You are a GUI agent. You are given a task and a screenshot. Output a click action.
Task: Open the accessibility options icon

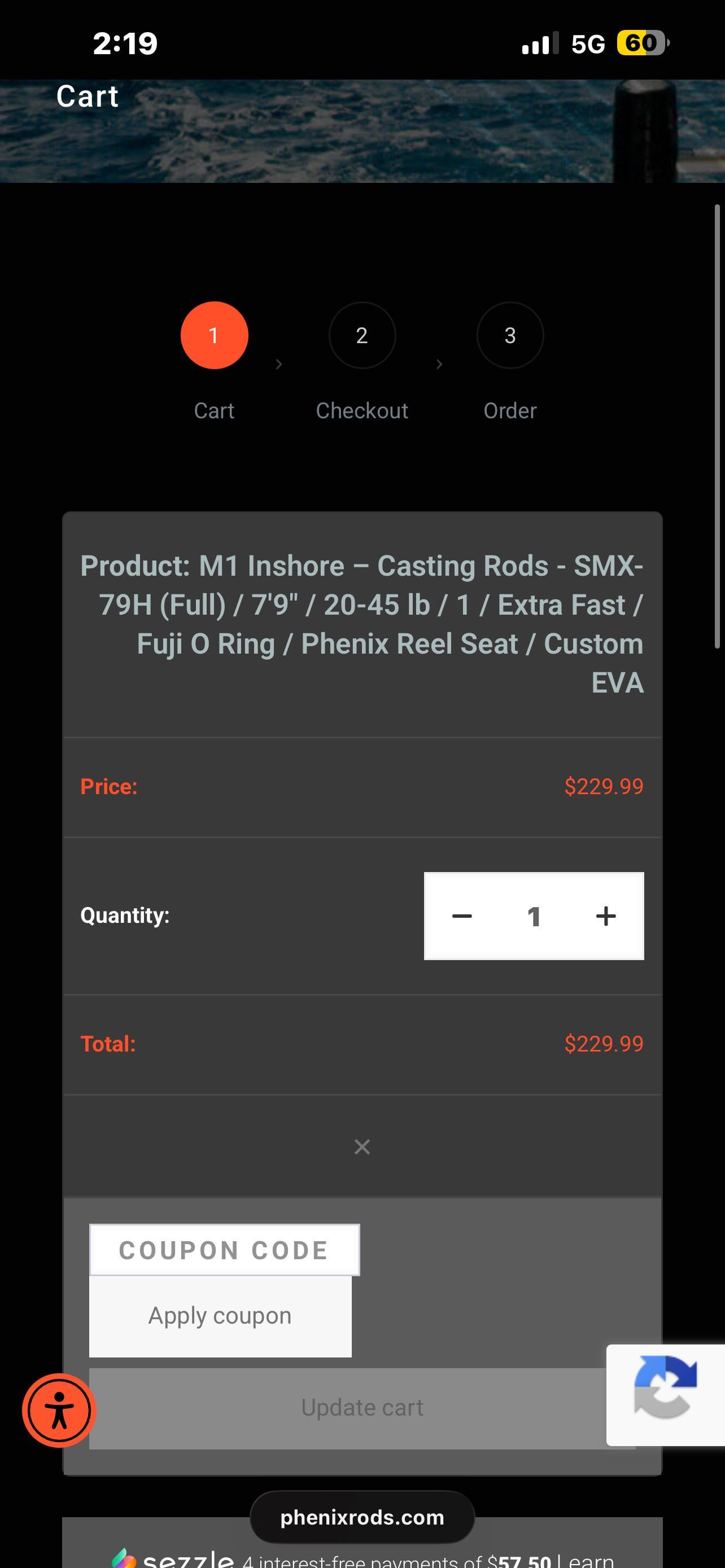pos(59,1411)
